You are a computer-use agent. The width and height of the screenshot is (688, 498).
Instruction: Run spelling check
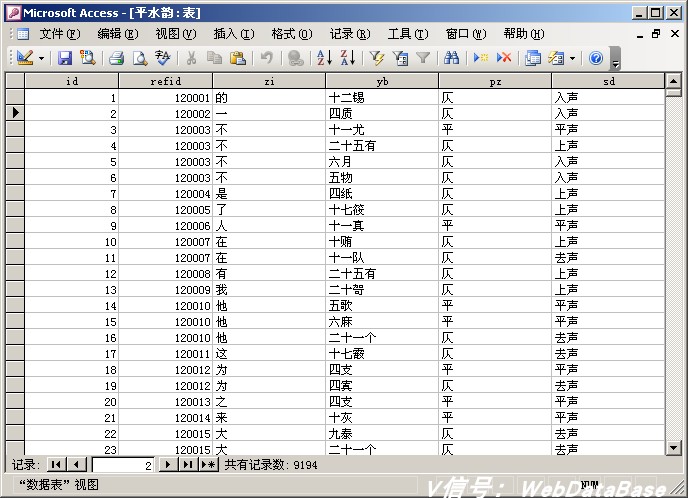click(x=162, y=57)
